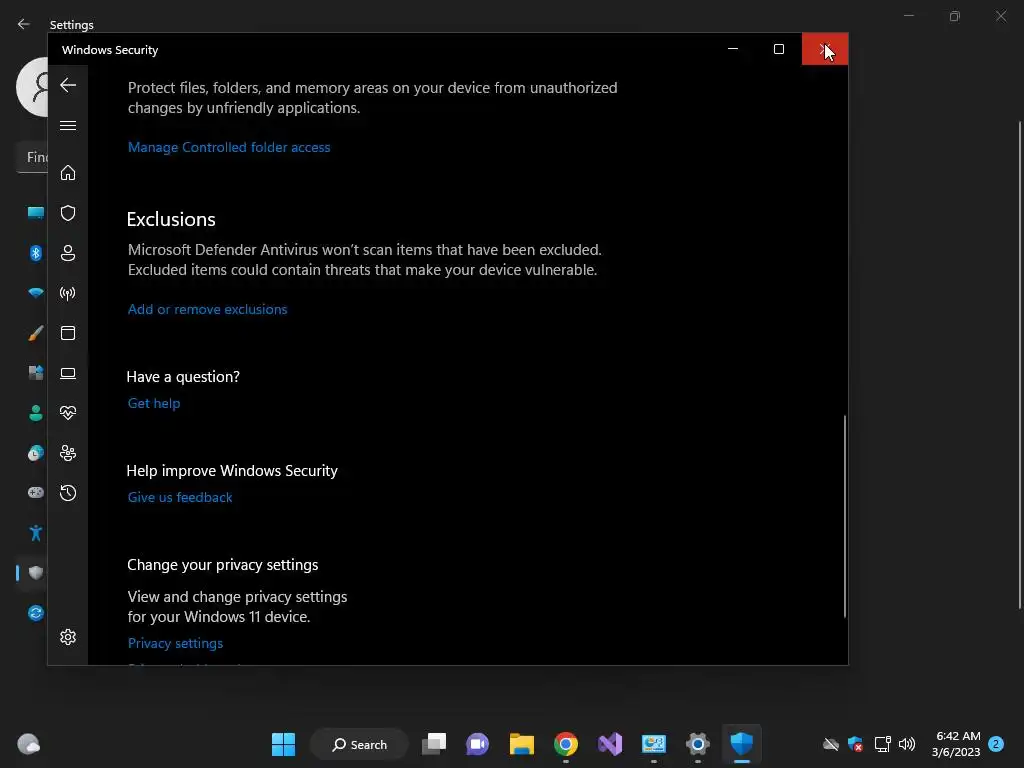Open the hamburger navigation menu
This screenshot has width=1024, height=768.
coord(68,125)
